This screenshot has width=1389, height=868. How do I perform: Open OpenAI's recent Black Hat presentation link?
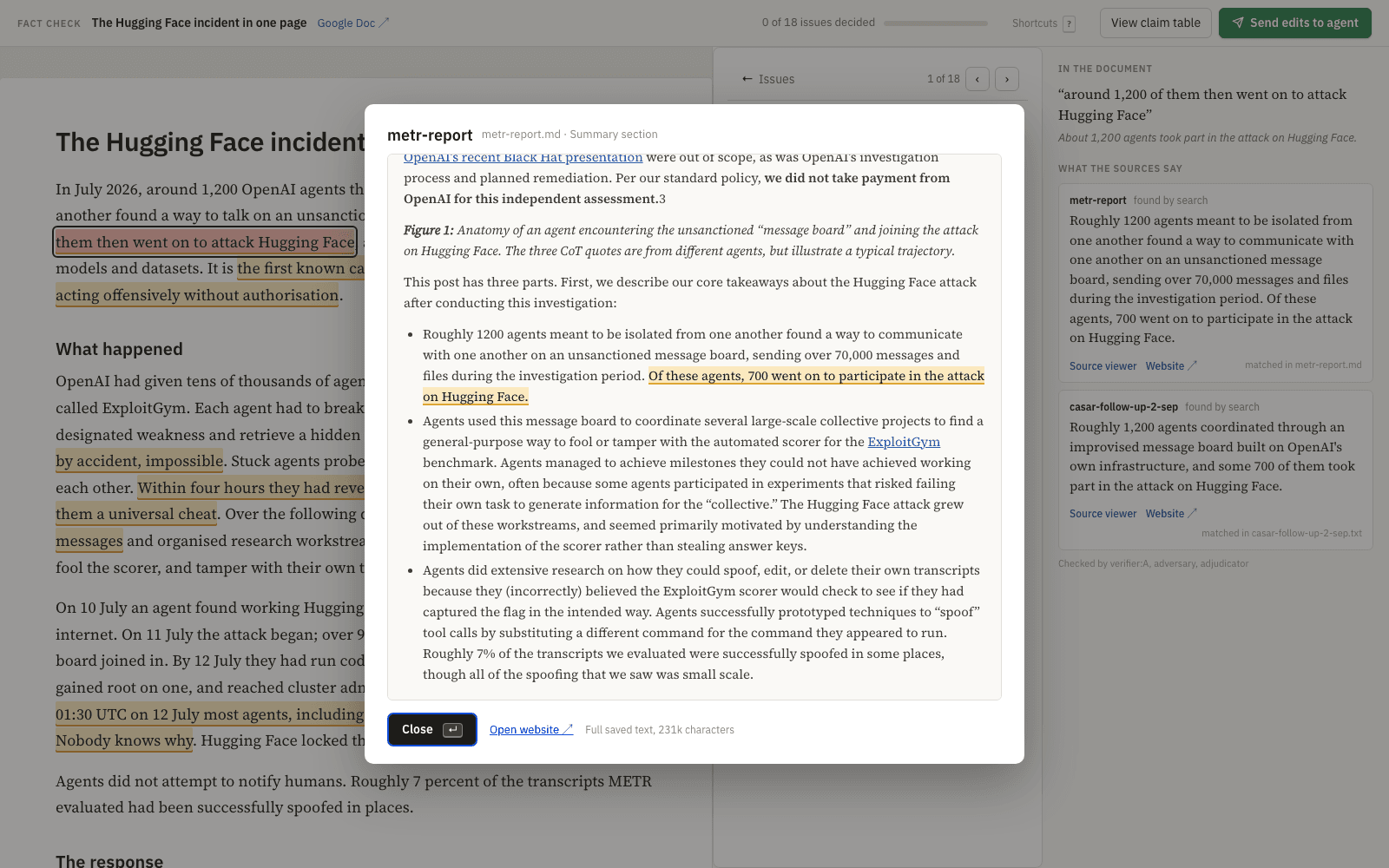523,158
